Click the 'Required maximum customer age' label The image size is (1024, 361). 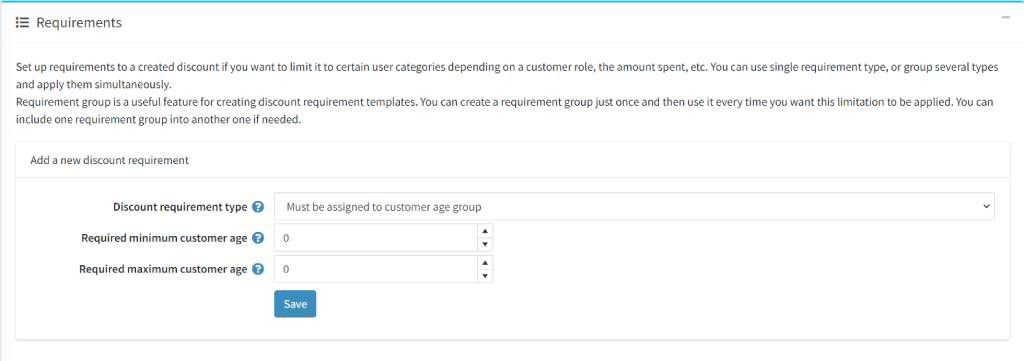click(163, 269)
